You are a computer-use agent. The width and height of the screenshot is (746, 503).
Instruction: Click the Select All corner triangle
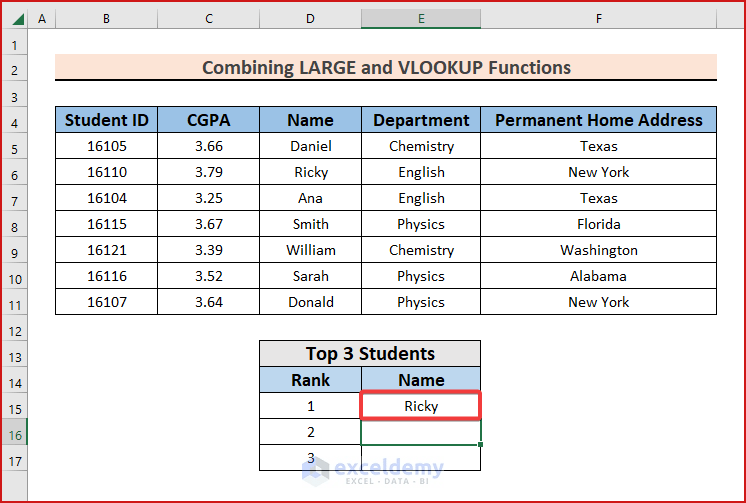pos(18,19)
